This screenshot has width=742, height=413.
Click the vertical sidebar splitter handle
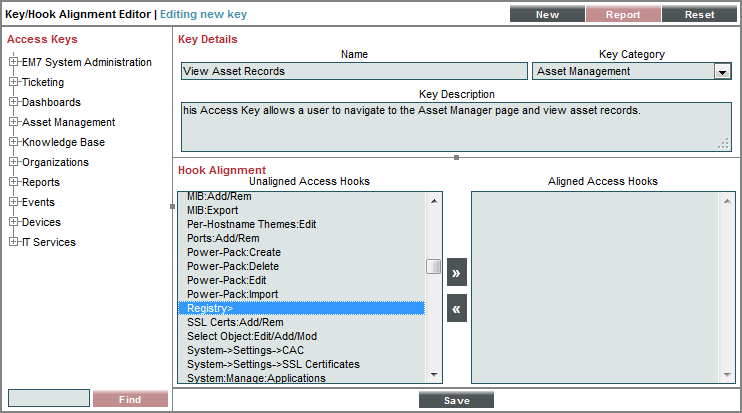(172, 206)
